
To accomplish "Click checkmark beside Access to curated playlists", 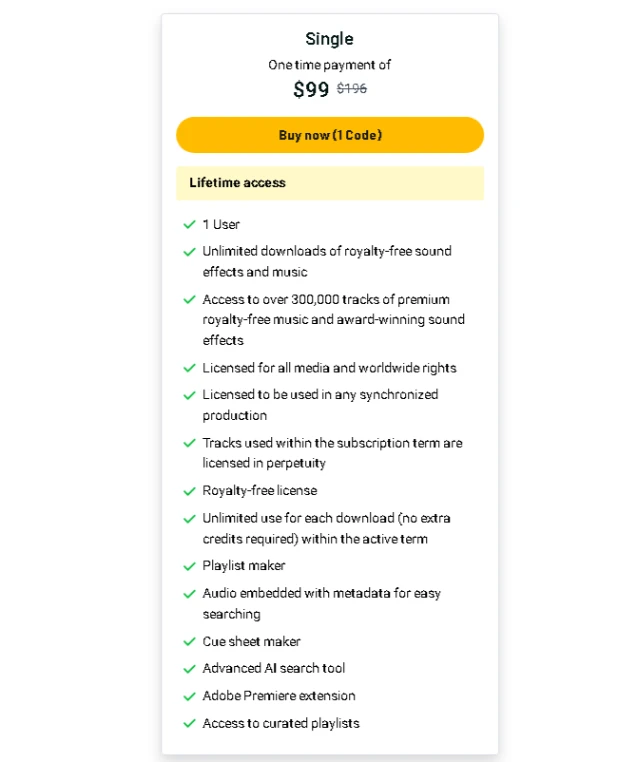I will [189, 723].
